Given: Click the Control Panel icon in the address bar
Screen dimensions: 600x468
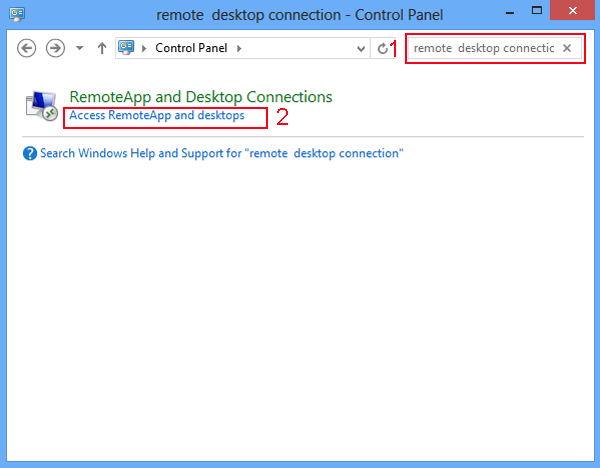Looking at the screenshot, I should 126,48.
